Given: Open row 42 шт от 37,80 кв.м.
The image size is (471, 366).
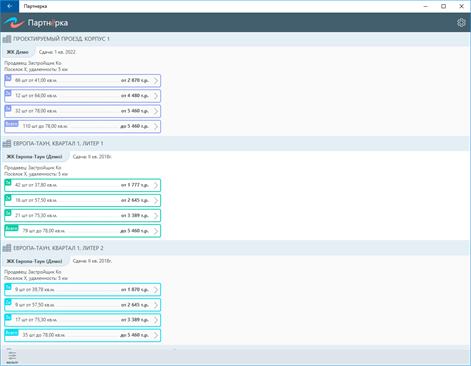Looking at the screenshot, I should tap(83, 185).
